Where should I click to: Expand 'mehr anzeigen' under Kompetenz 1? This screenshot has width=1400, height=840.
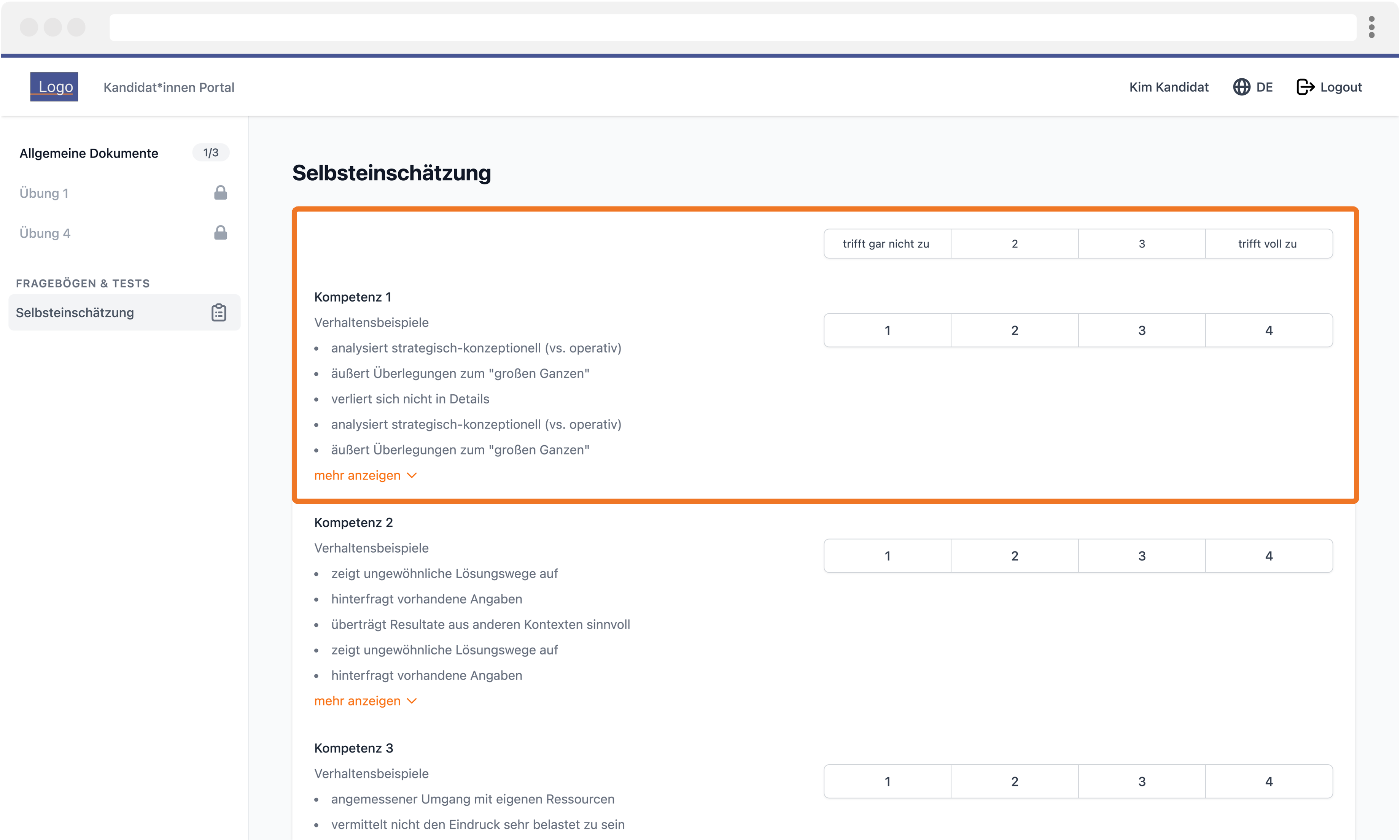click(365, 475)
